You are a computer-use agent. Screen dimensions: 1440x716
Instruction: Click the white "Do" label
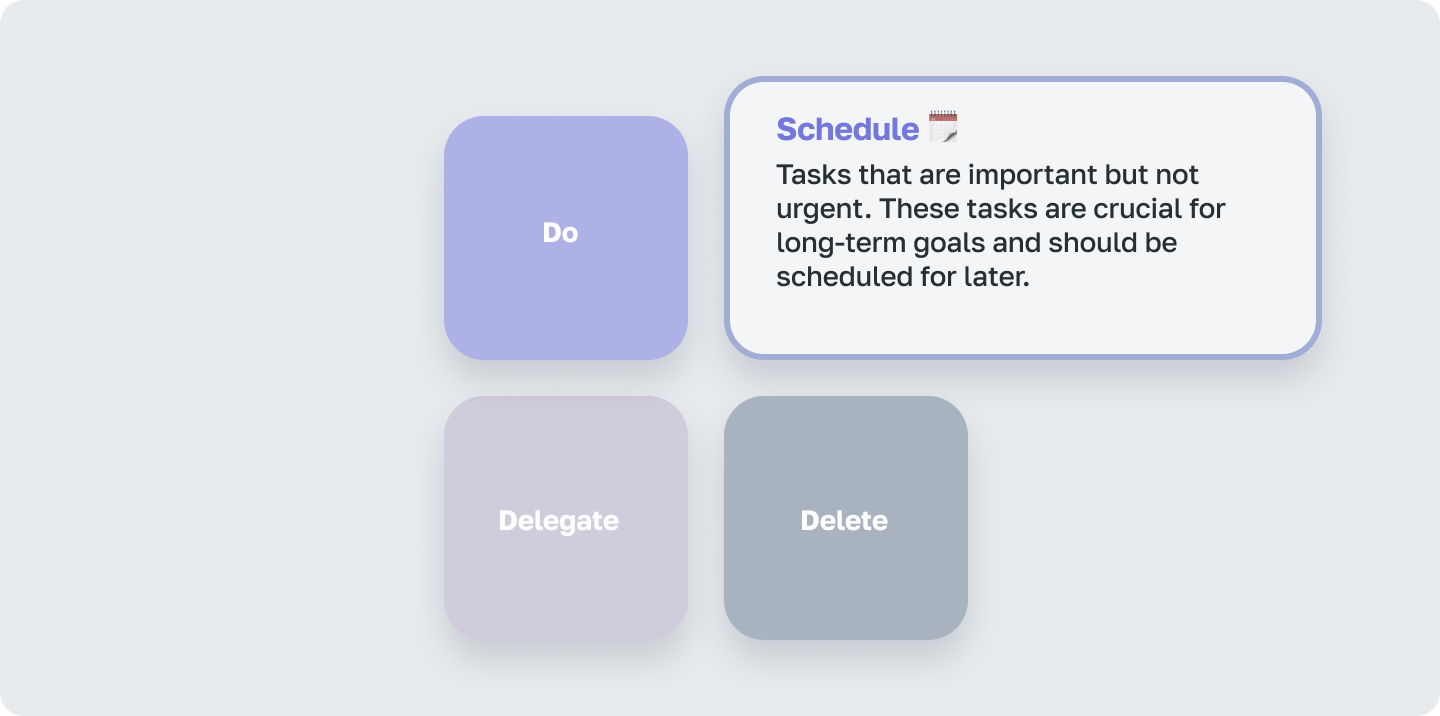[560, 233]
